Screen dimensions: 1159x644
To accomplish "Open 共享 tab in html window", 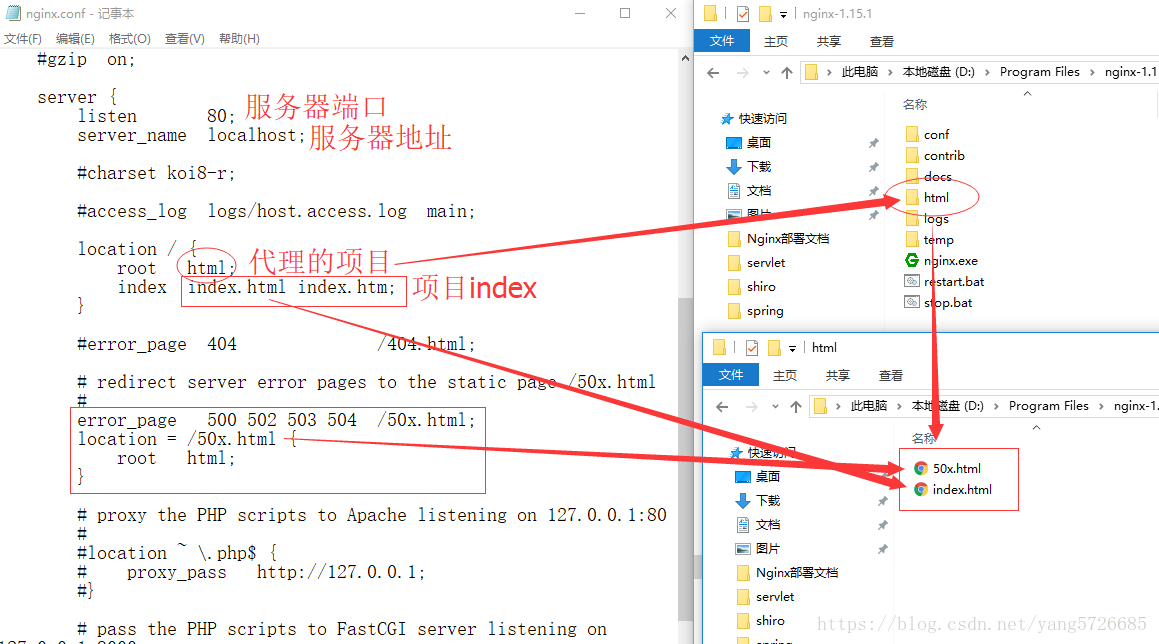I will pos(837,376).
